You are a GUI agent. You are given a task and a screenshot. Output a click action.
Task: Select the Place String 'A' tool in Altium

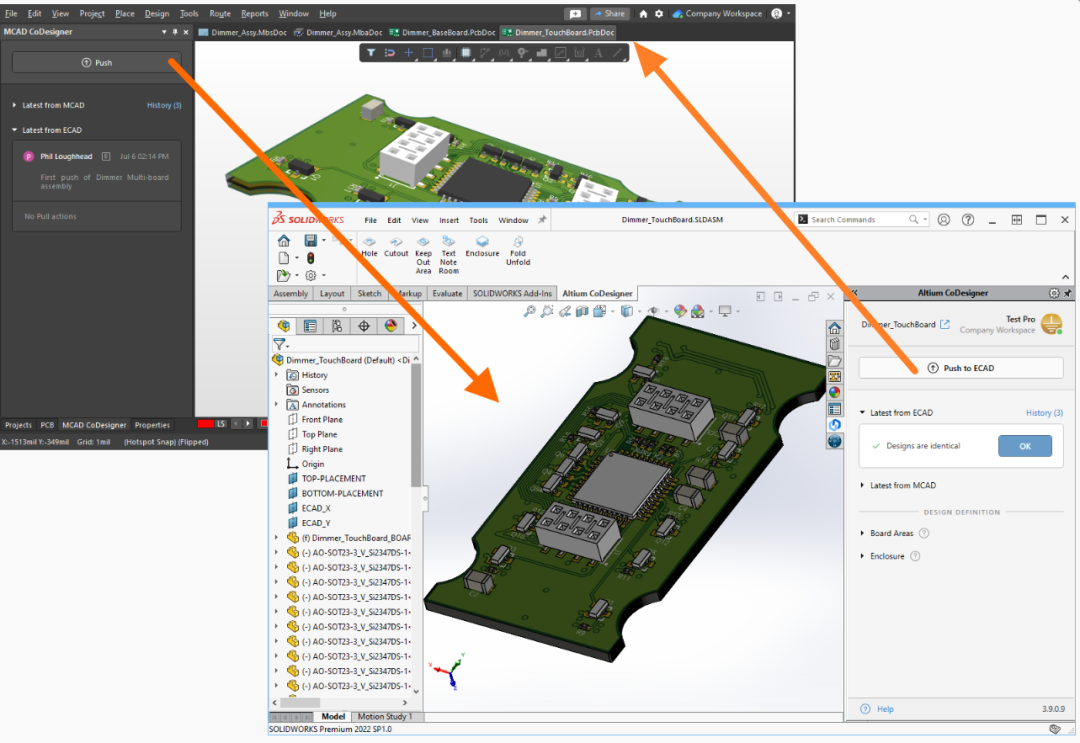pos(598,52)
